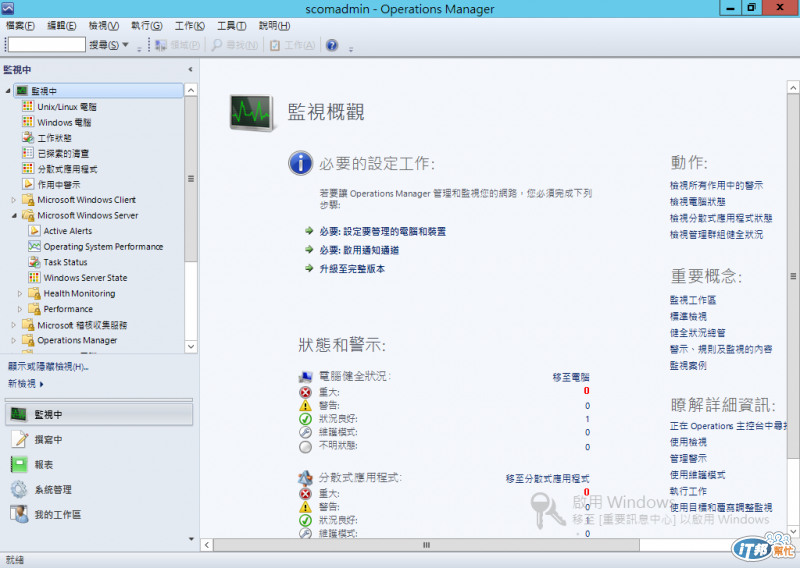This screenshot has height=568, width=800.
Task: Click the Task Status icon
Action: click(x=34, y=262)
